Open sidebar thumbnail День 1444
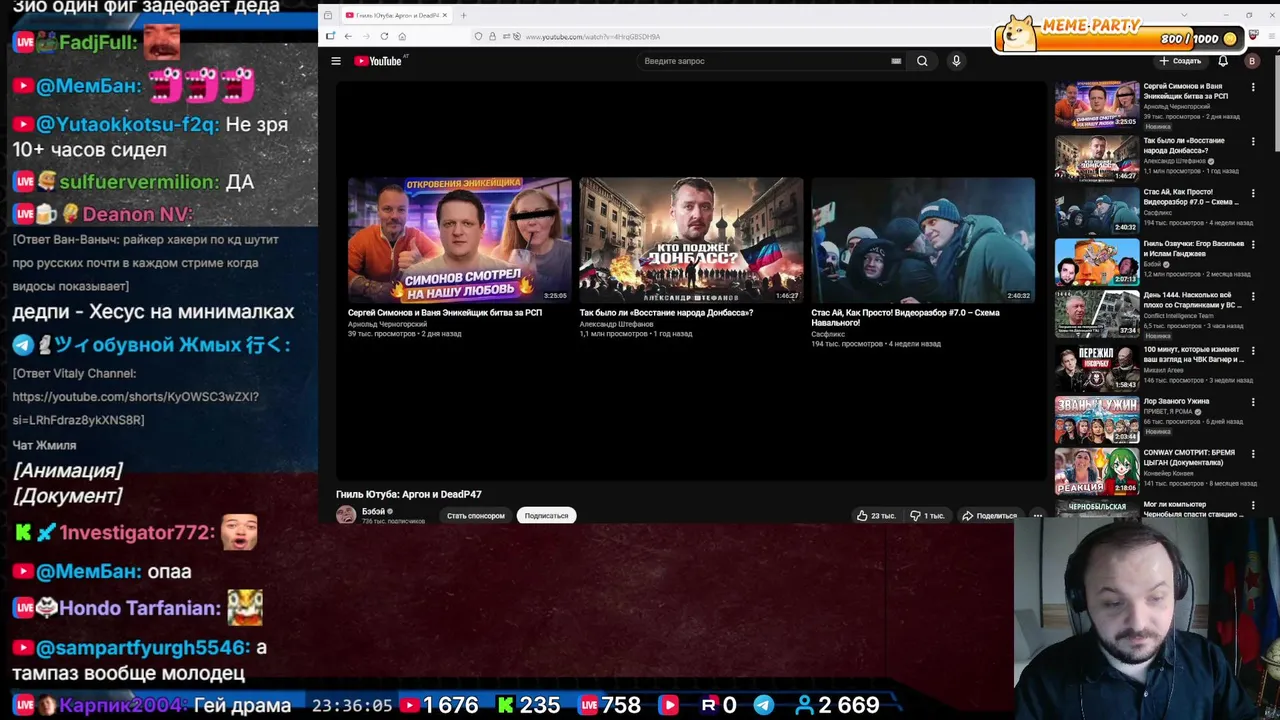Screen dimensions: 1280x720 click(1097, 313)
